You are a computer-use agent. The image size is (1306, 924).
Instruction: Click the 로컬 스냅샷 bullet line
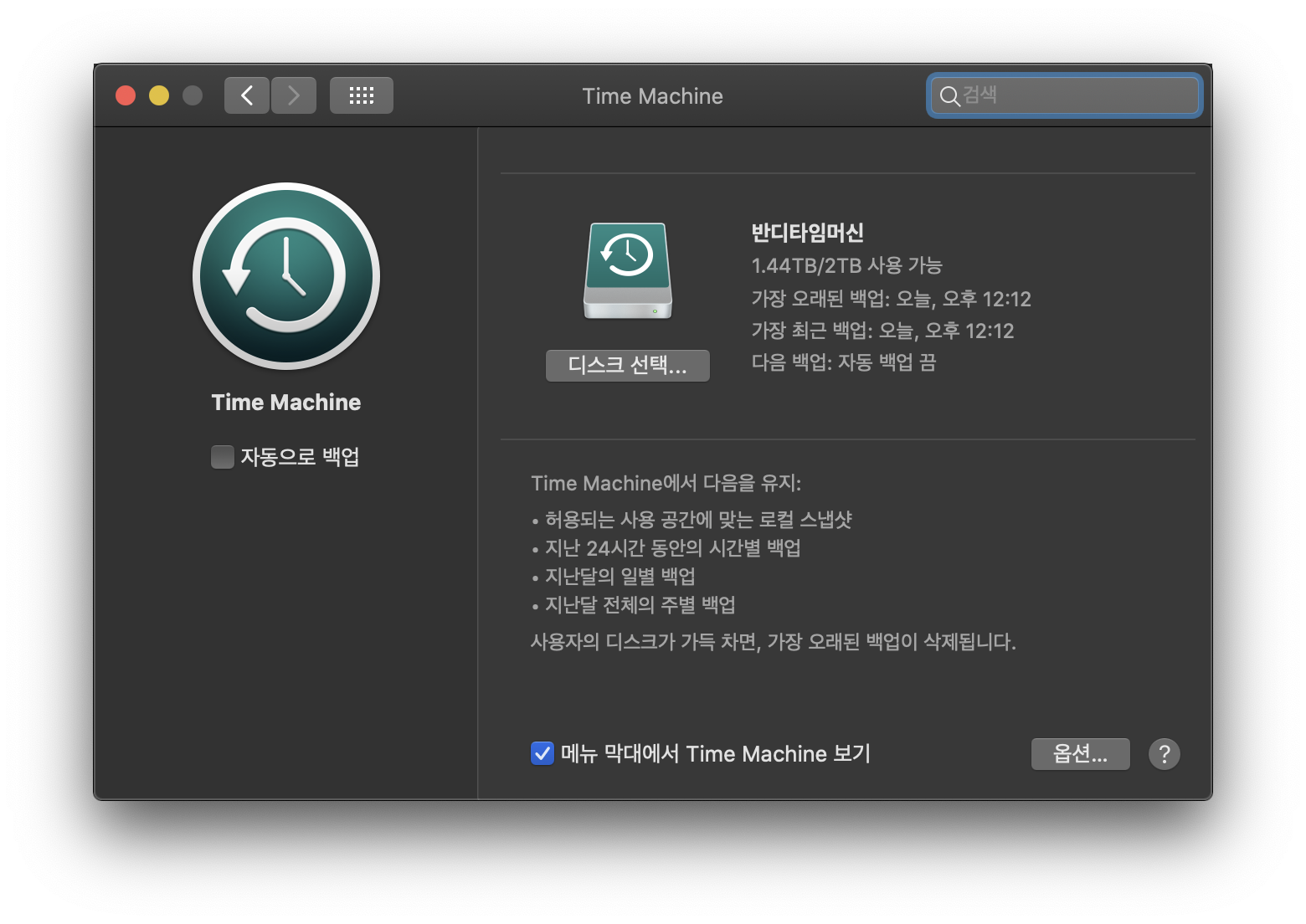coord(692,520)
